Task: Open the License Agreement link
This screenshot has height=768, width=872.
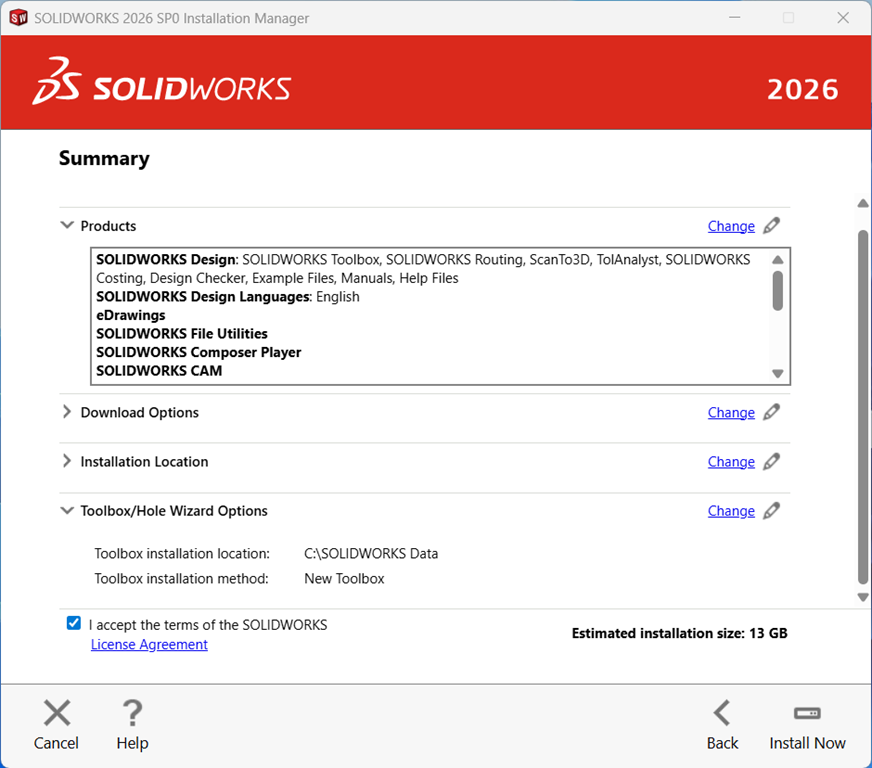Action: point(149,645)
